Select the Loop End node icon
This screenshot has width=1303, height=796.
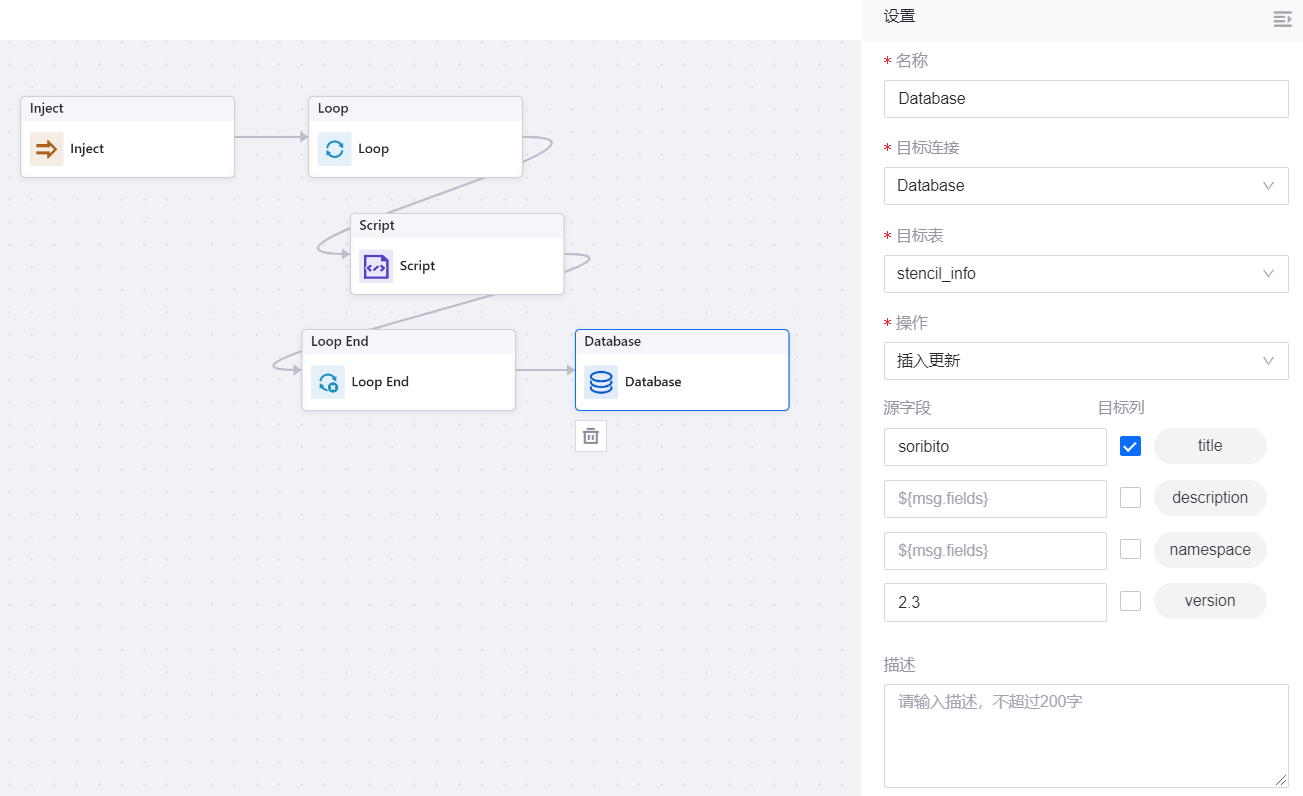(327, 382)
